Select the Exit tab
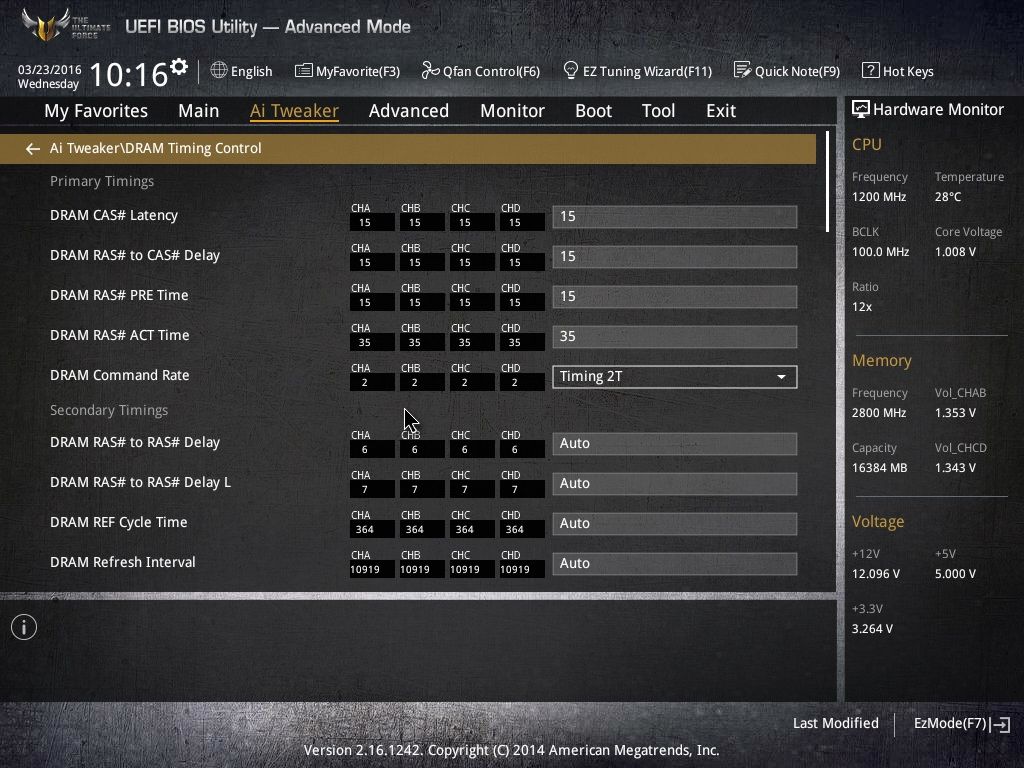This screenshot has height=768, width=1024. tap(721, 110)
